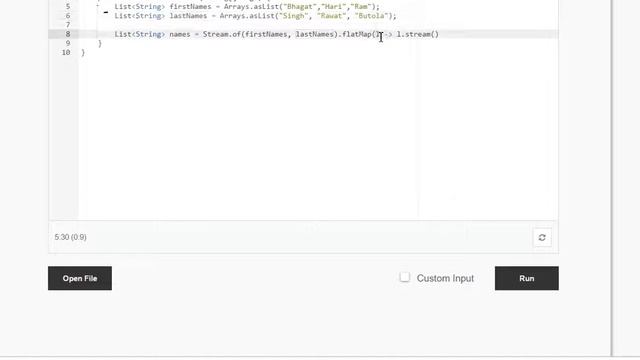Place cursor in flatMap call on line 8
This screenshot has width=640, height=360.
click(x=357, y=34)
